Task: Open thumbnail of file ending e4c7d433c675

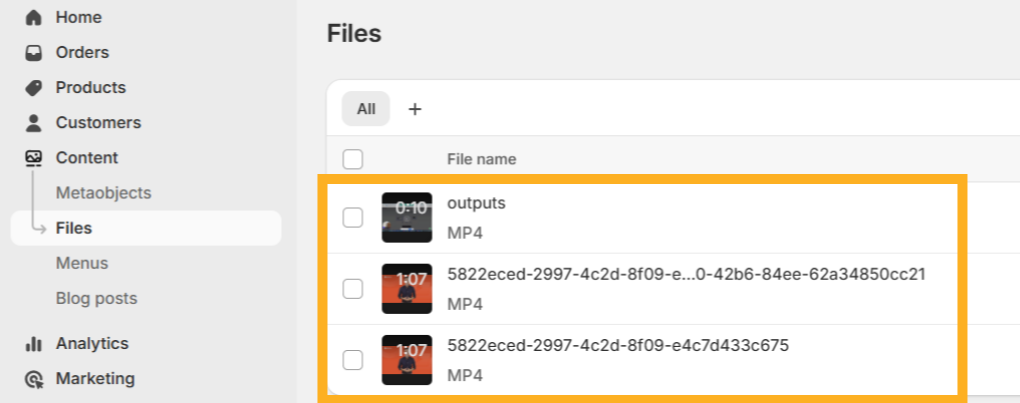Action: [407, 360]
